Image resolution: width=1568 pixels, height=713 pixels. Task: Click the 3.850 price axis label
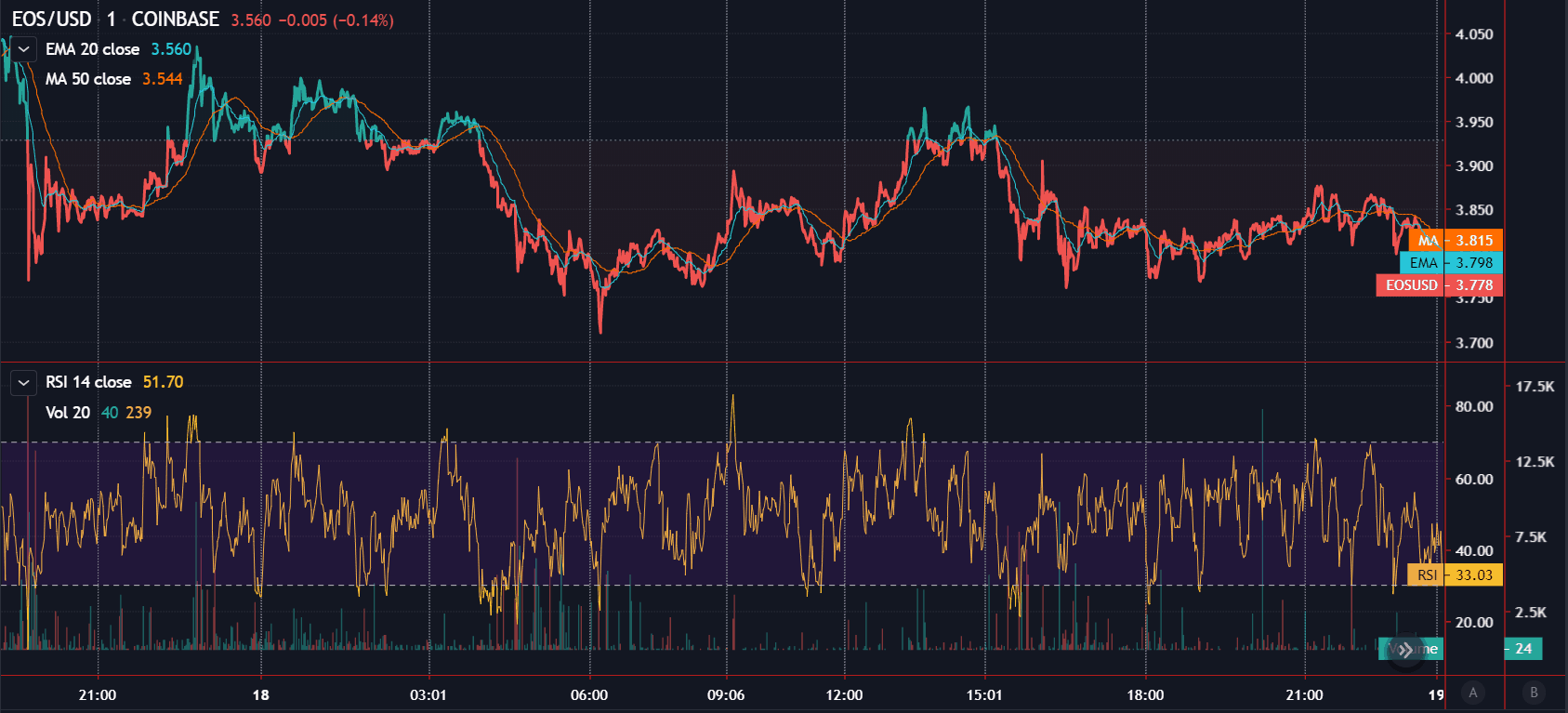click(x=1474, y=210)
